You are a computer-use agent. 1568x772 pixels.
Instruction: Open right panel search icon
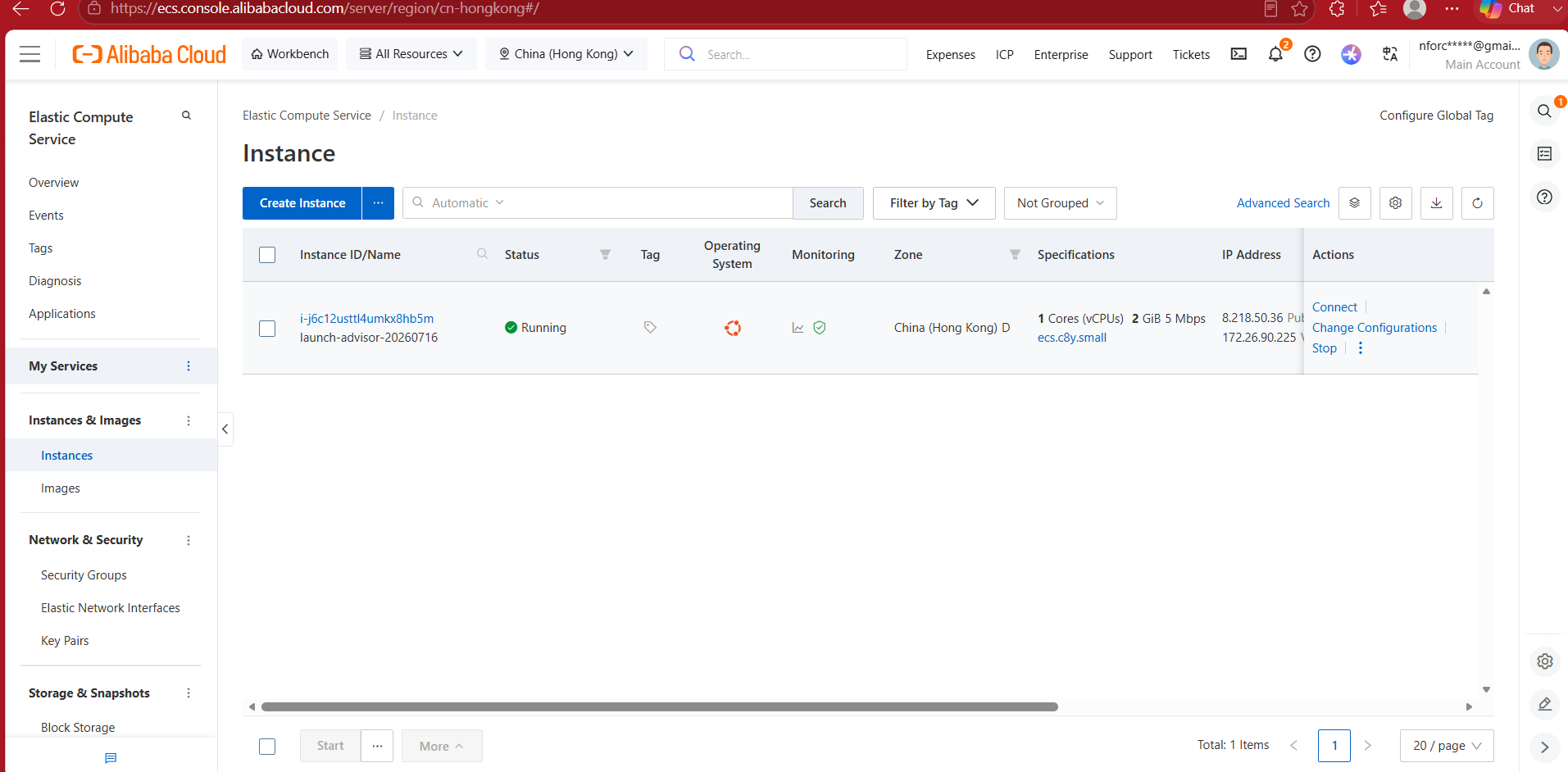(1544, 111)
